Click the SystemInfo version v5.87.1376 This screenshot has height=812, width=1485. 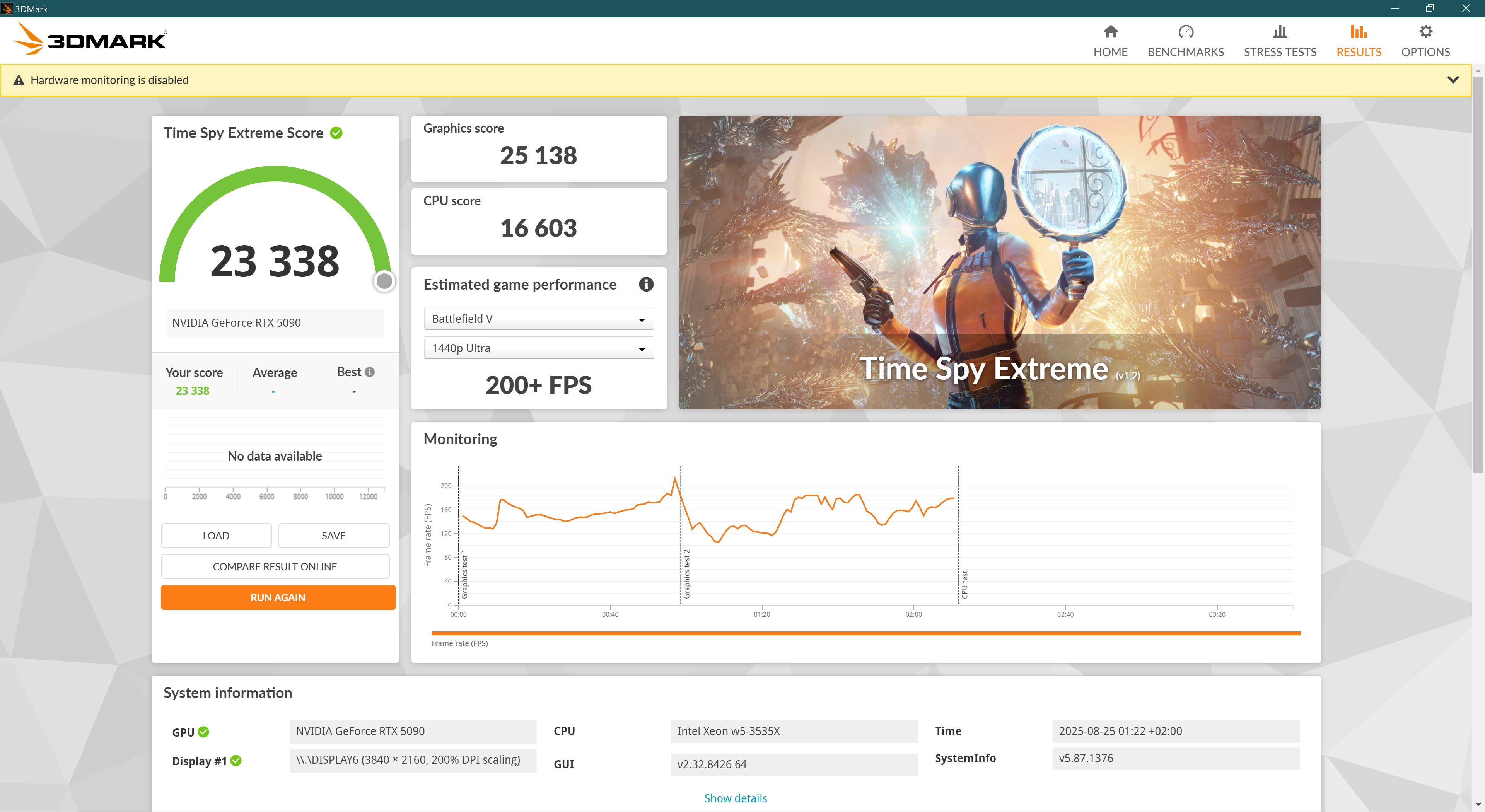click(1176, 758)
